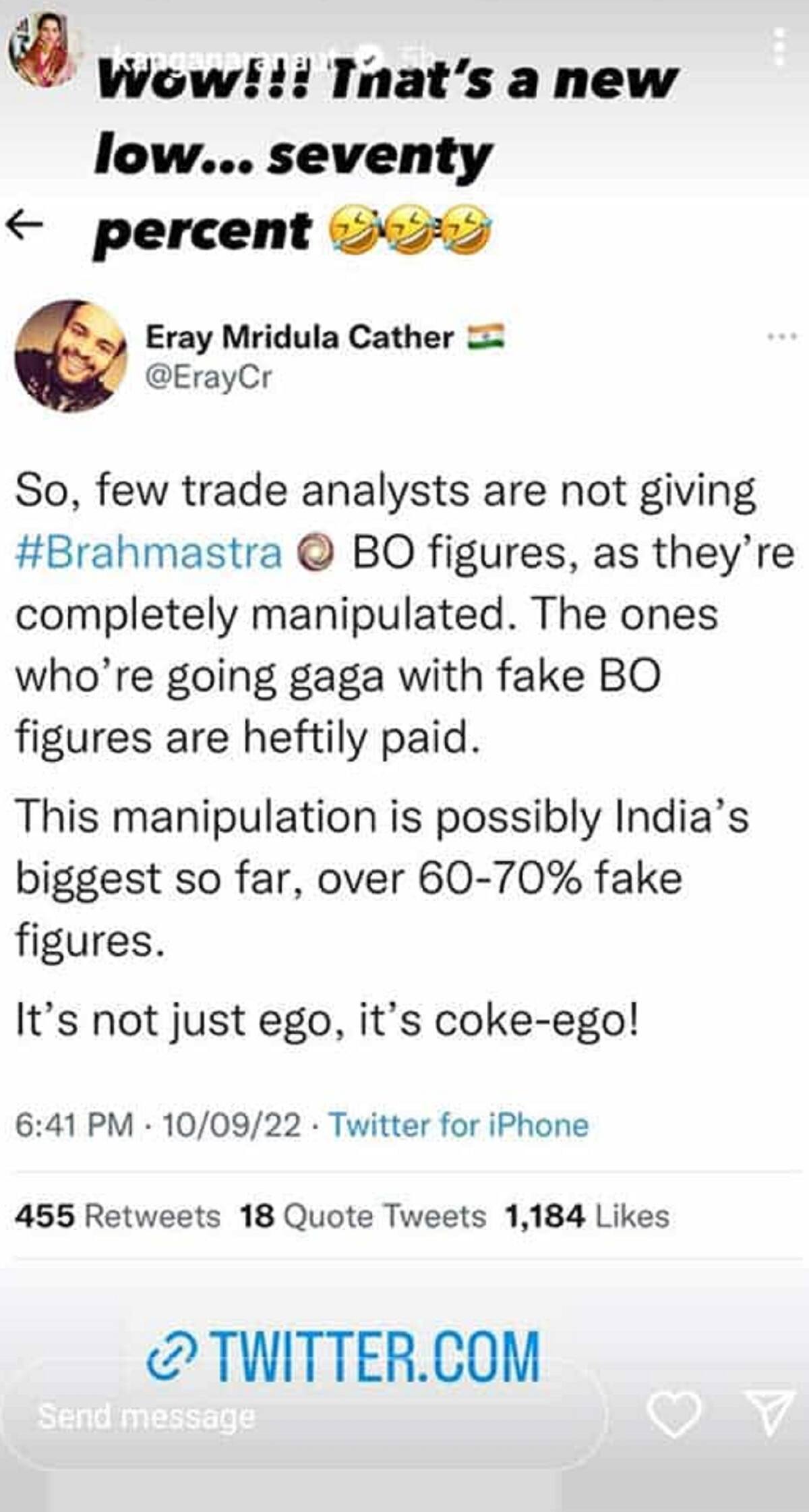Open the #Brahmastra hashtag
The width and height of the screenshot is (809, 1512).
148,553
